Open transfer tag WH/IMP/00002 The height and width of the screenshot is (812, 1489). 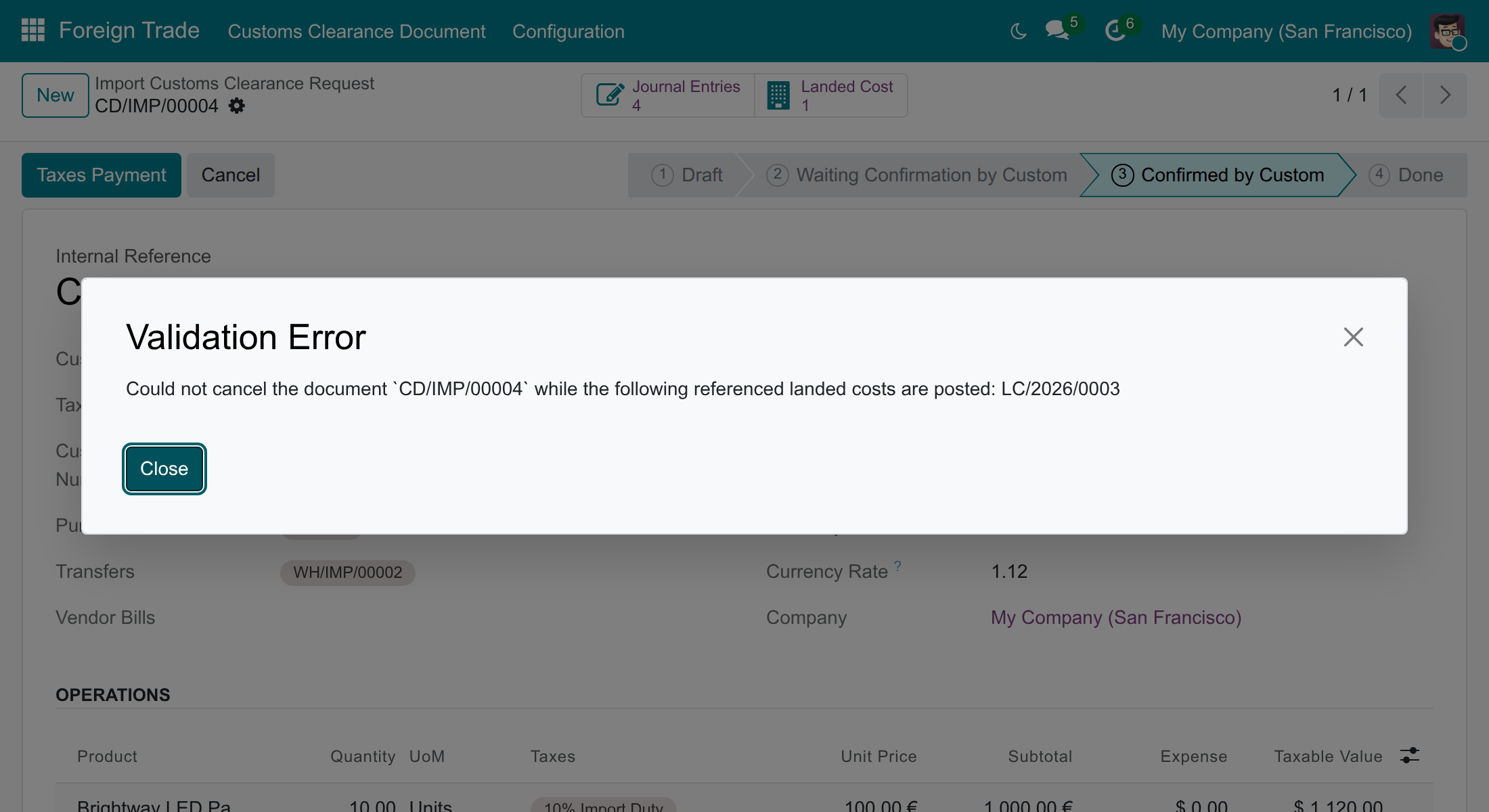click(348, 572)
